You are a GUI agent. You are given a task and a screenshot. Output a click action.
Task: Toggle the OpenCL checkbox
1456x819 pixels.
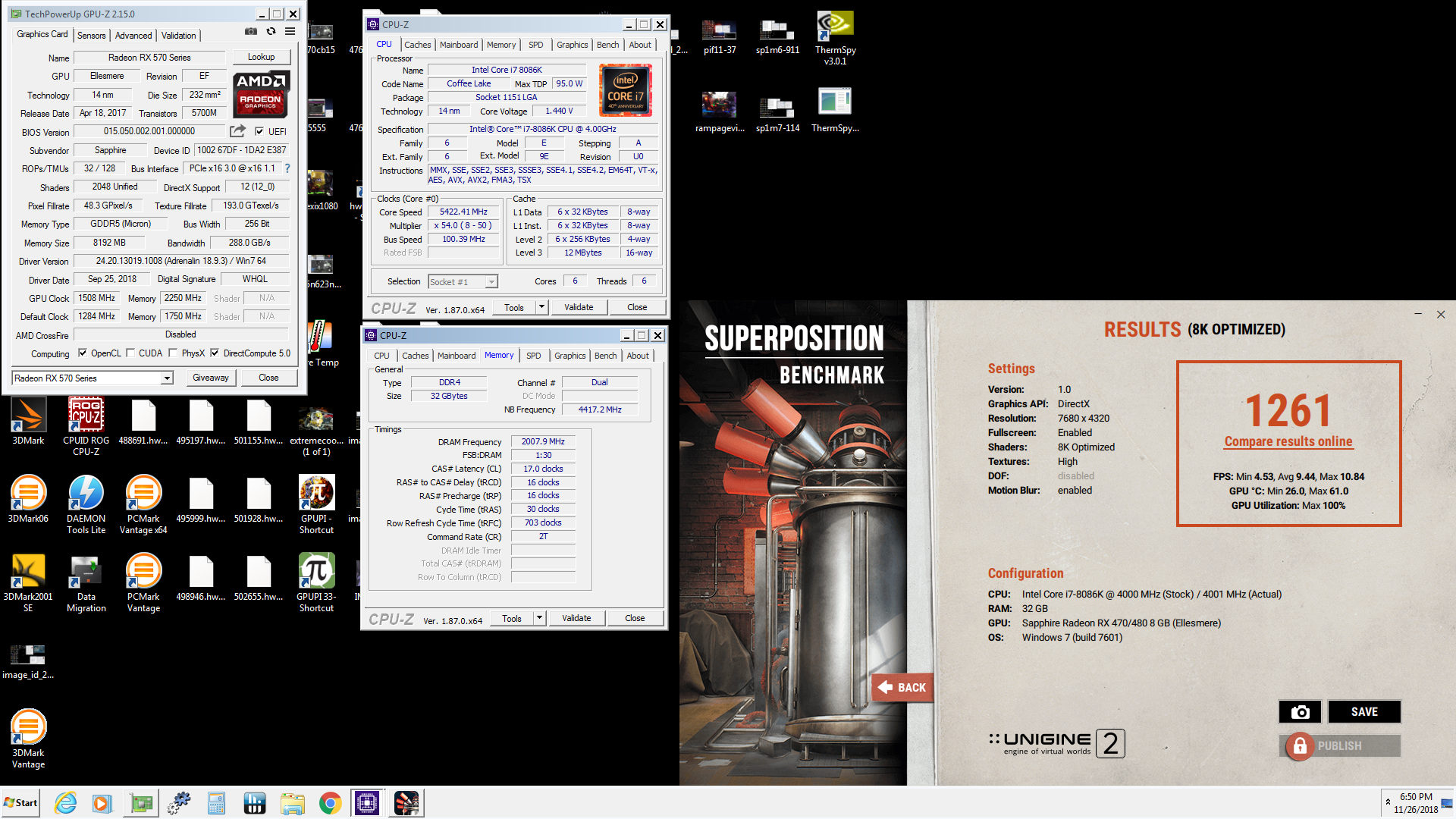coord(83,353)
